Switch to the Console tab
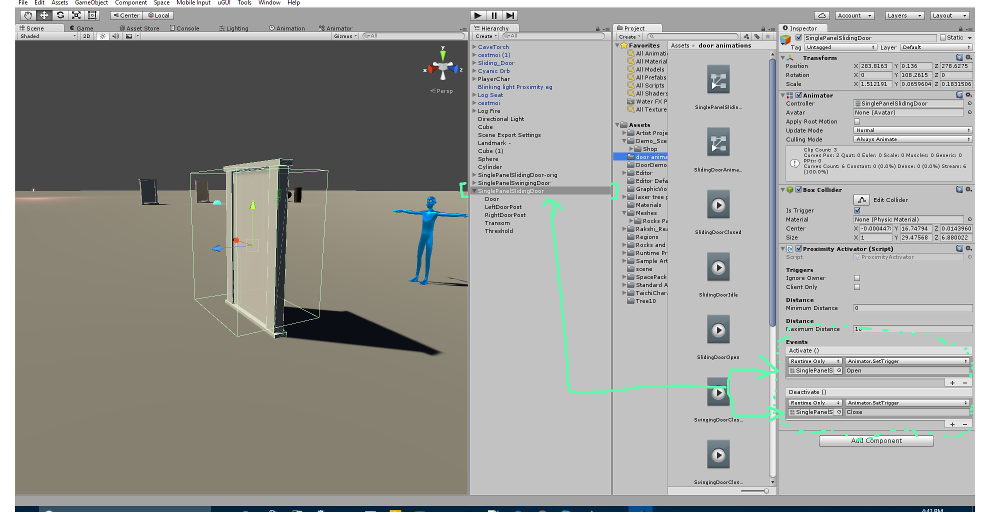The height and width of the screenshot is (512, 990). [x=184, y=28]
